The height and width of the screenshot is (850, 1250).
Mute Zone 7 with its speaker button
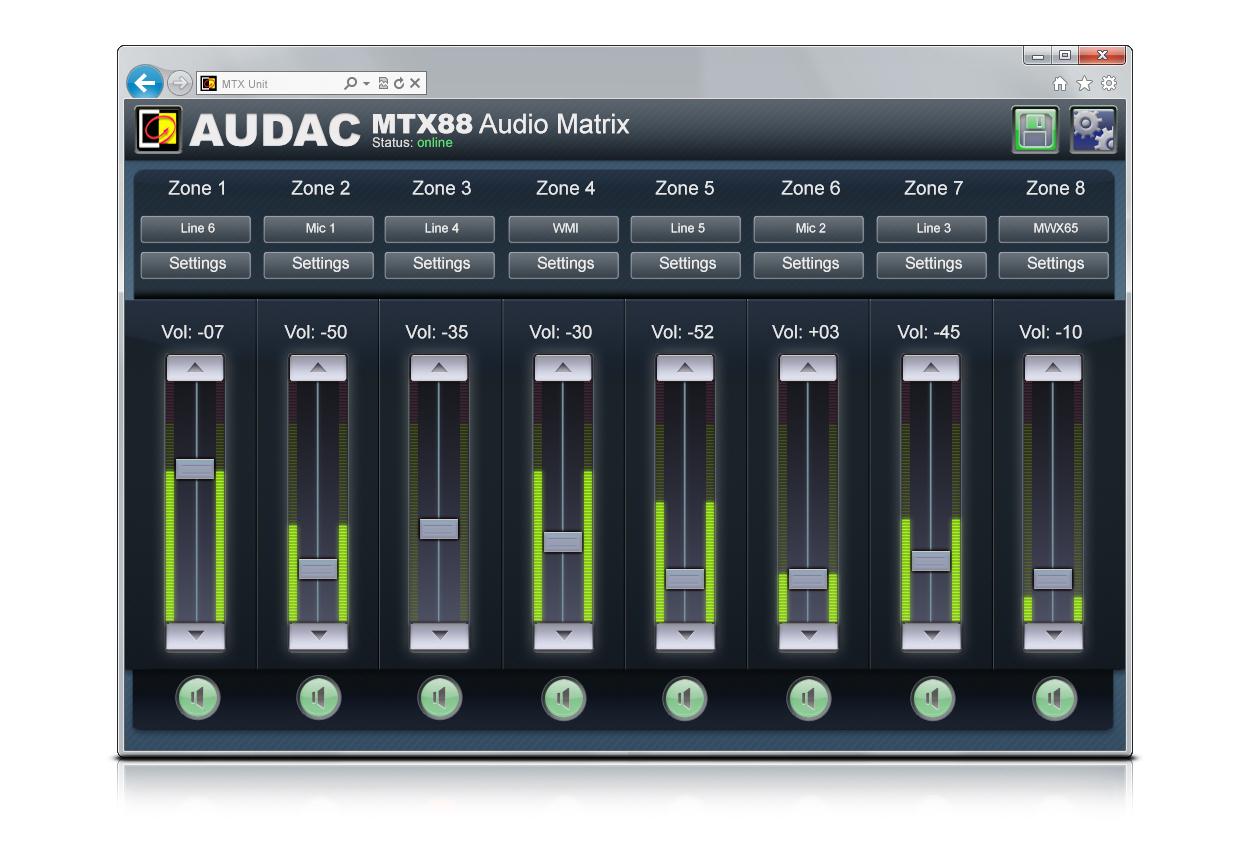tap(932, 698)
